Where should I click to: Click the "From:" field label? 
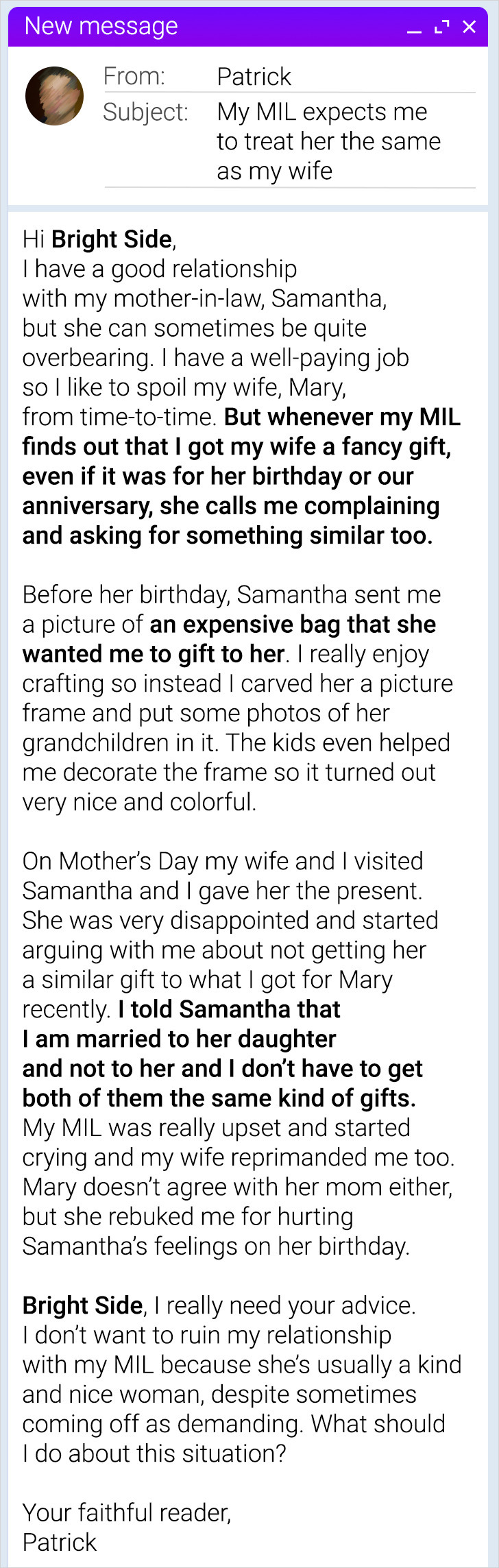coord(134,76)
